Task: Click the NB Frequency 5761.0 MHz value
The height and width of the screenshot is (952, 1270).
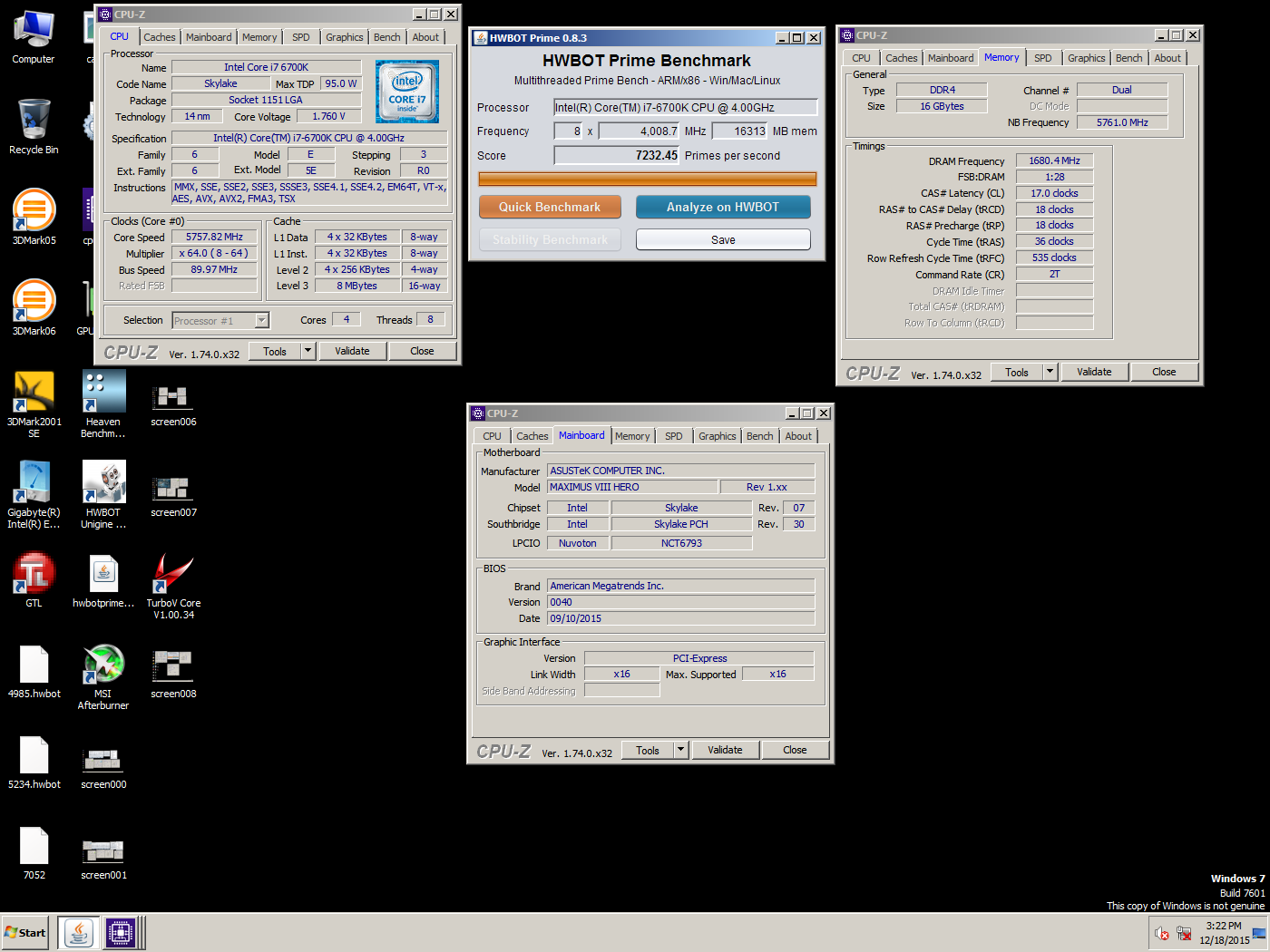Action: coord(1122,122)
